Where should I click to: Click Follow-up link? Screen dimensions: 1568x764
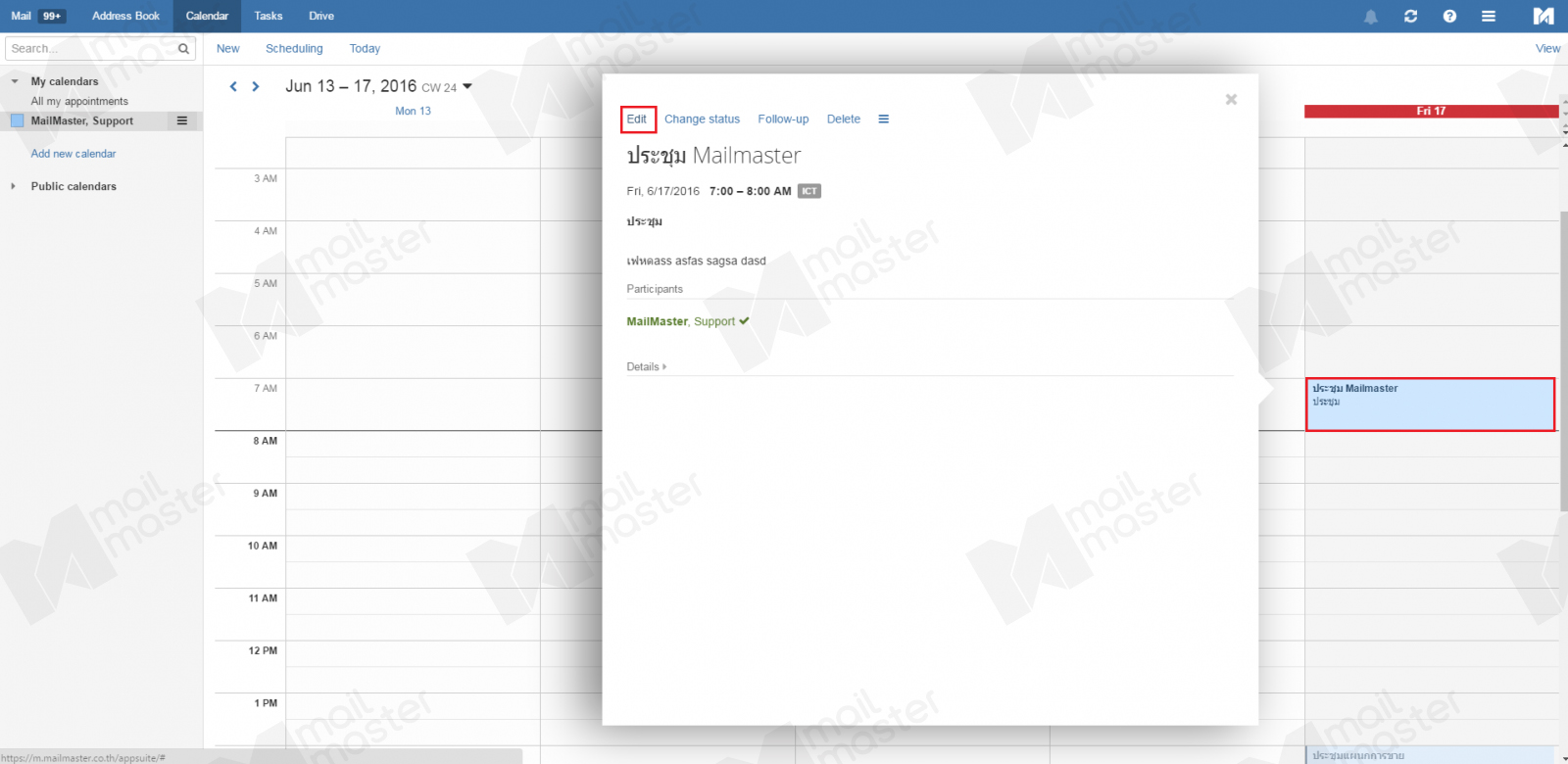(783, 119)
